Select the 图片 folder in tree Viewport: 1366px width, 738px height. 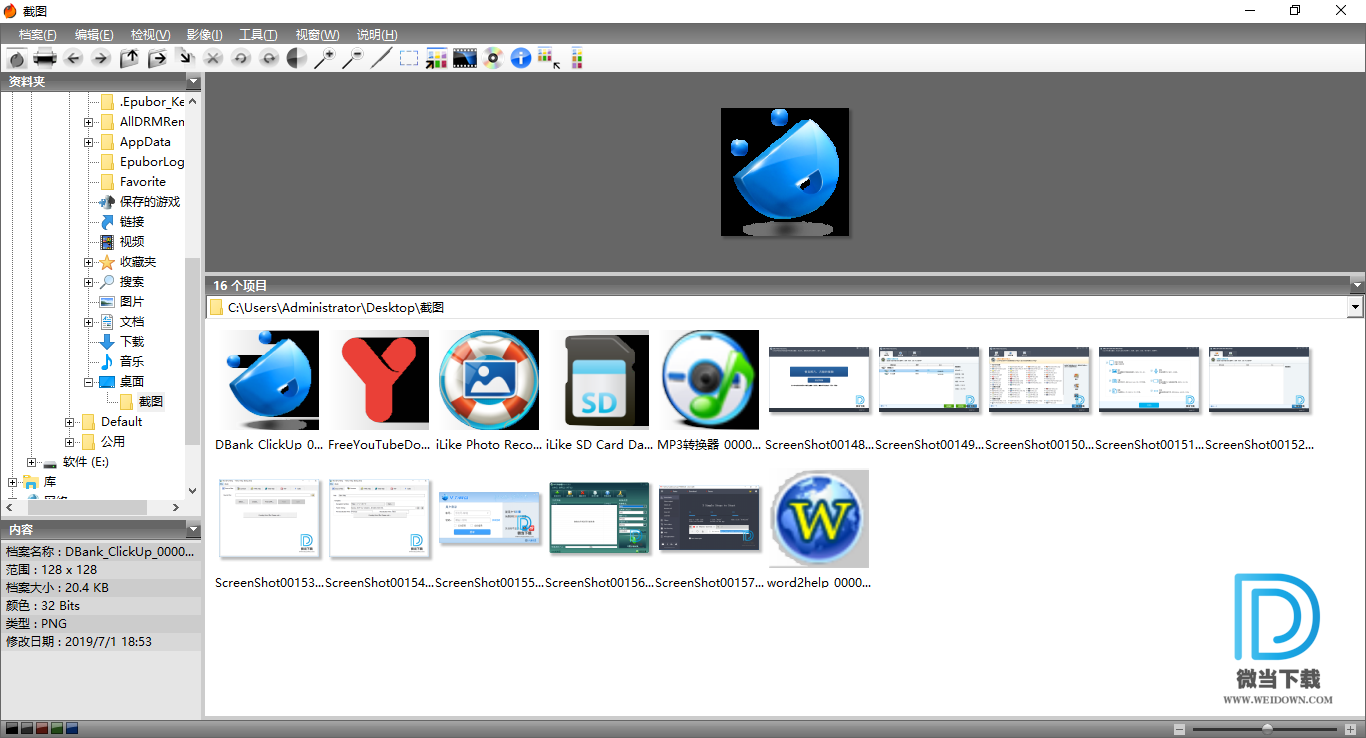(132, 302)
